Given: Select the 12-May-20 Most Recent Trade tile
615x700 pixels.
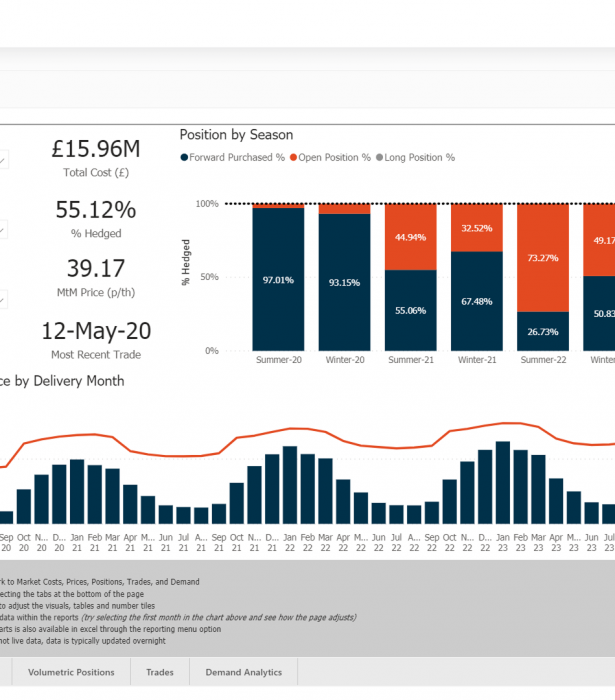Looking at the screenshot, I should pyautogui.click(x=96, y=339).
